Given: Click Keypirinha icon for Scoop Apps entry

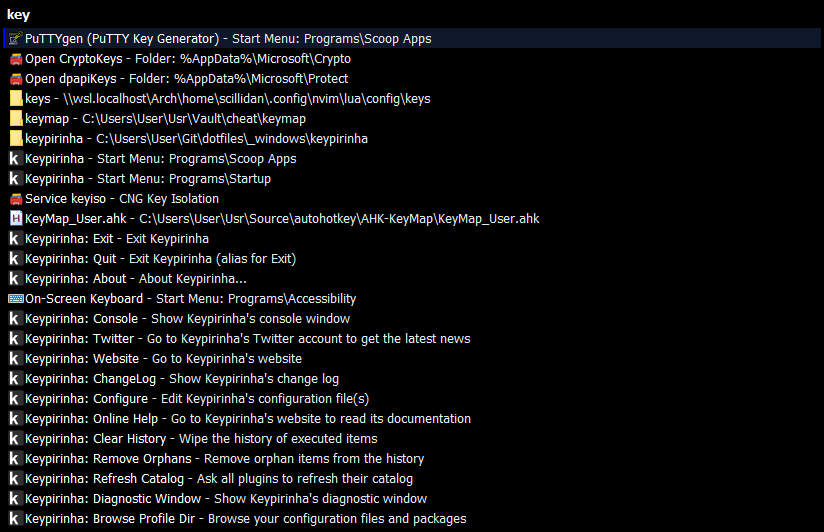Looking at the screenshot, I should (16, 158).
